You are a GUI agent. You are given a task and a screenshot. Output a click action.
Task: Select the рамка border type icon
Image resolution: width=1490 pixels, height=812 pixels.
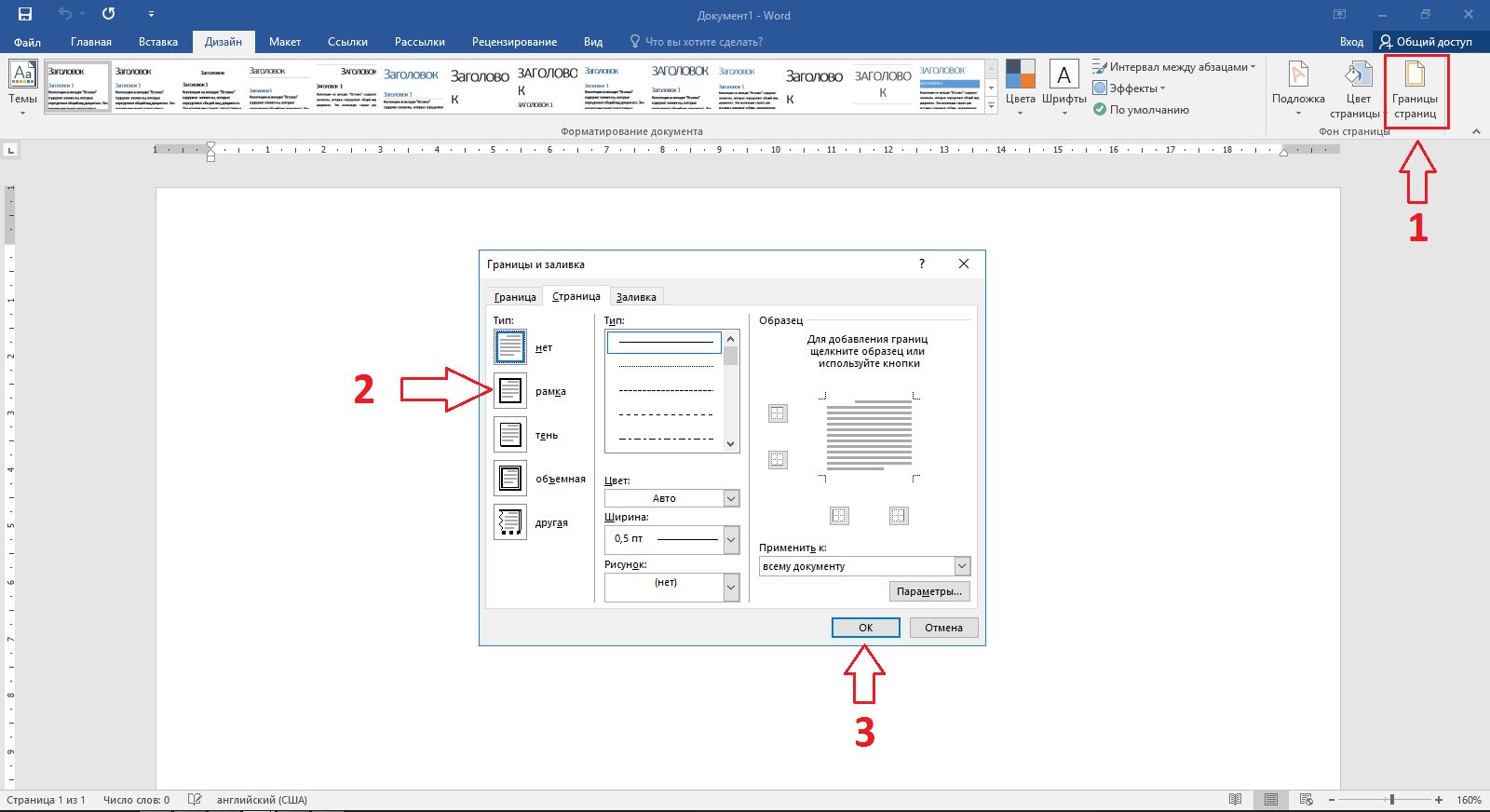[x=510, y=391]
